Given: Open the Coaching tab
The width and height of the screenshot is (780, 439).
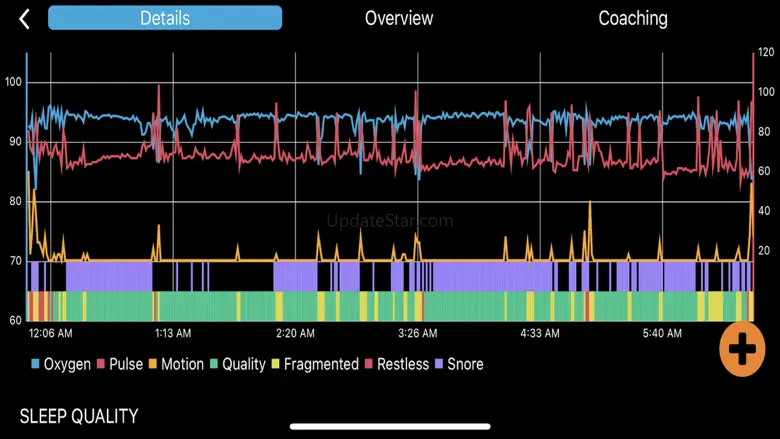Looking at the screenshot, I should pos(633,18).
